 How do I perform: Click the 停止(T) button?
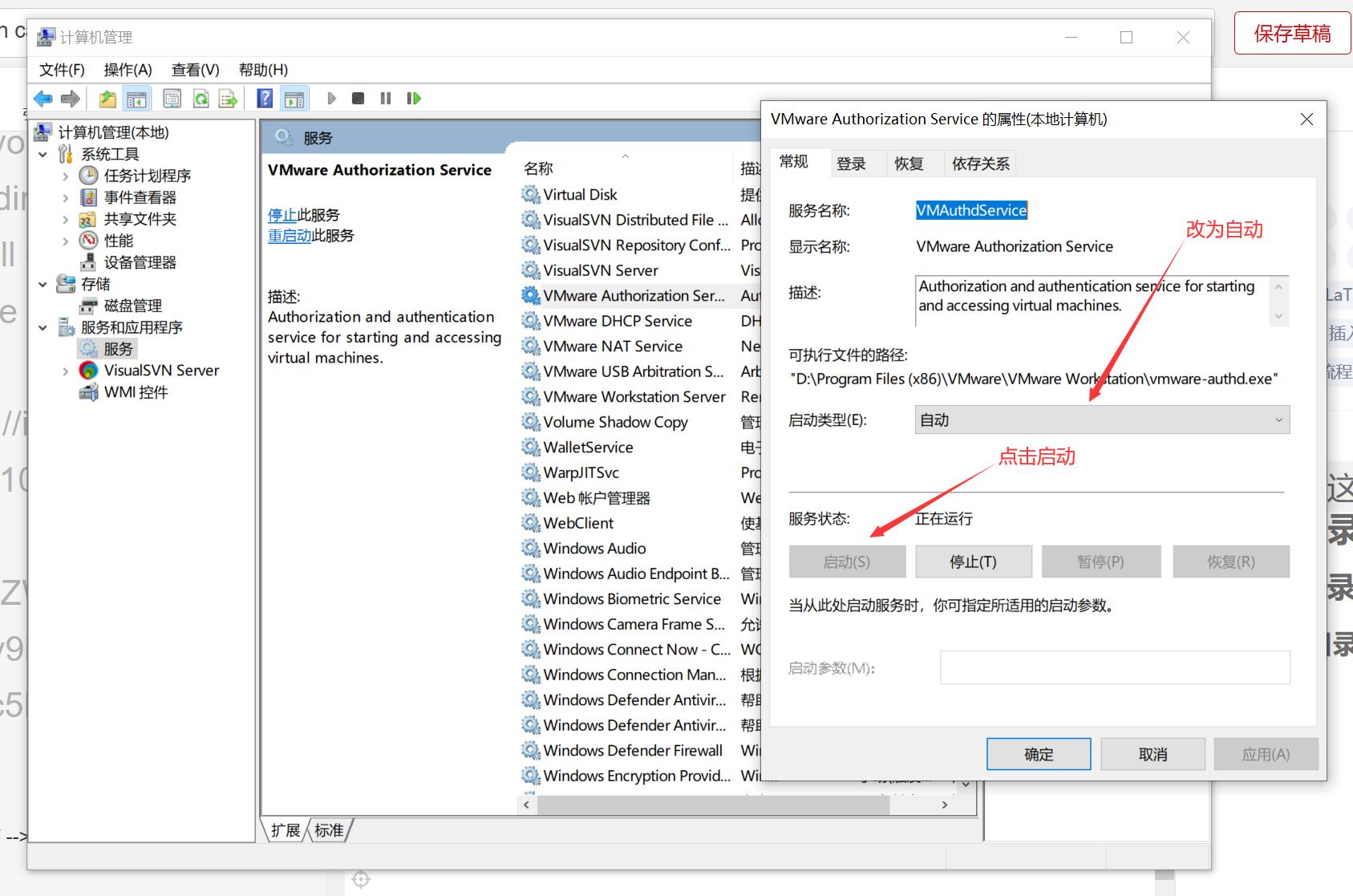pyautogui.click(x=974, y=562)
